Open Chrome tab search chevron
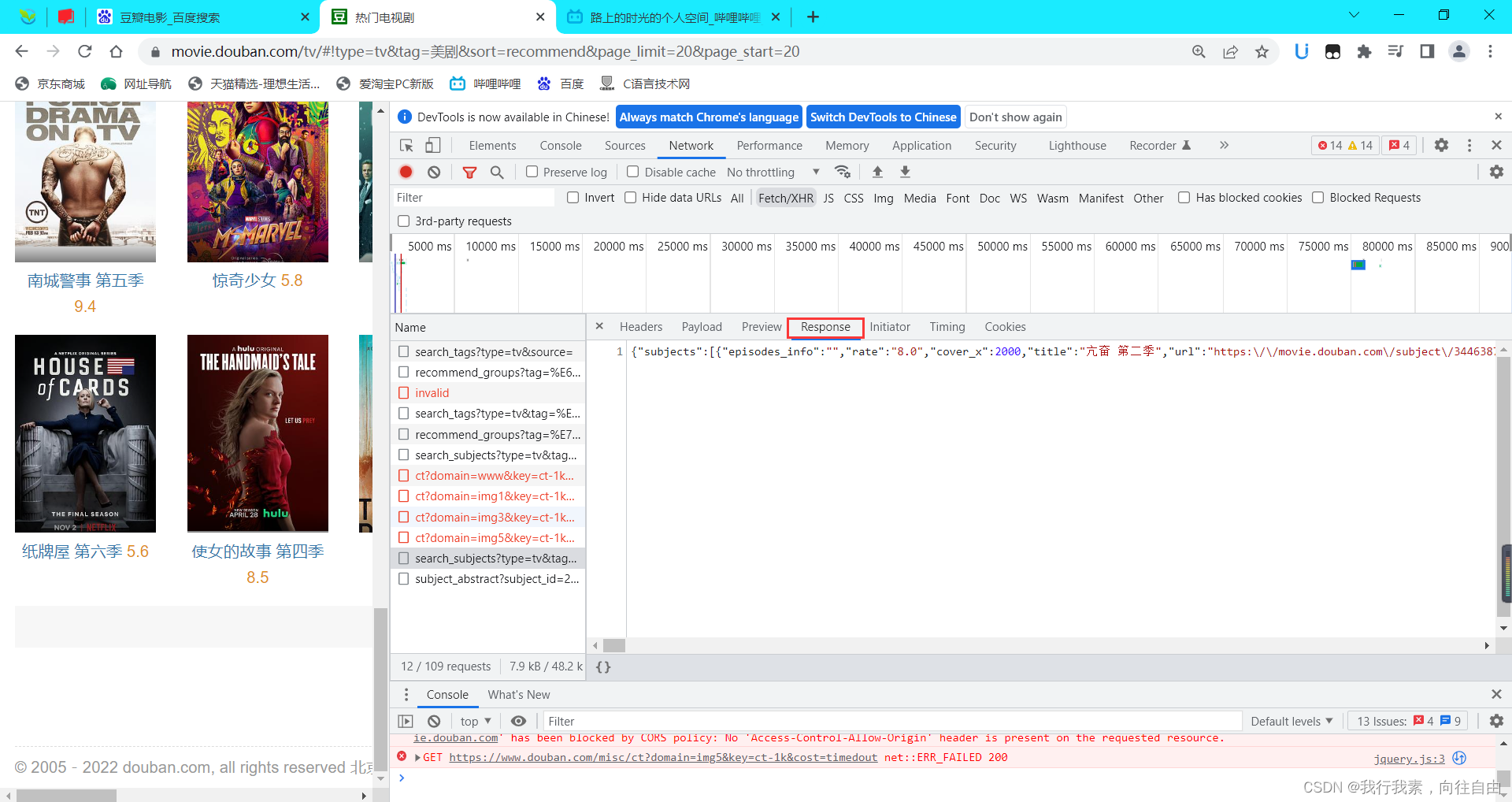 (x=1354, y=15)
